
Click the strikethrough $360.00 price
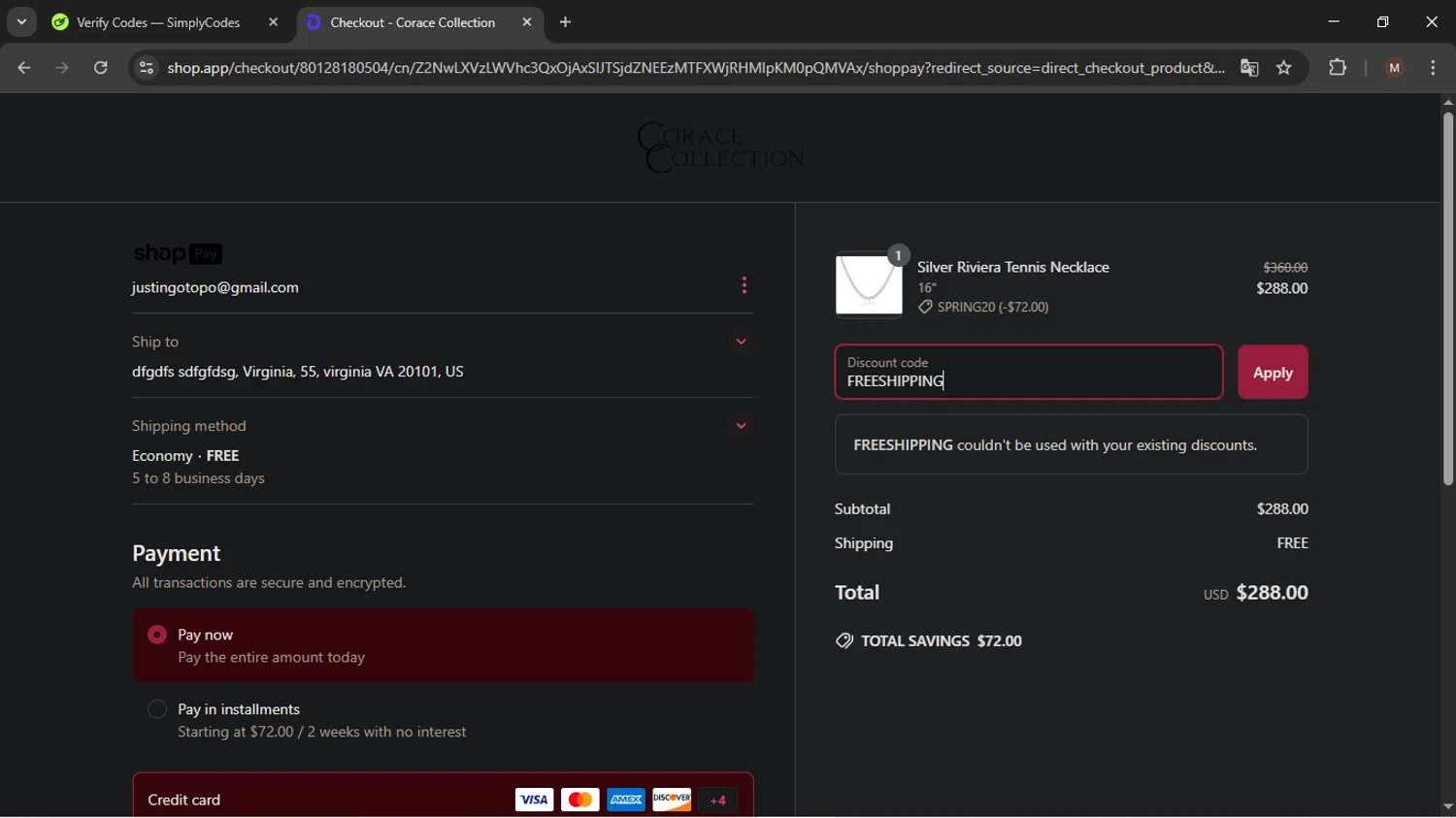1285,267
